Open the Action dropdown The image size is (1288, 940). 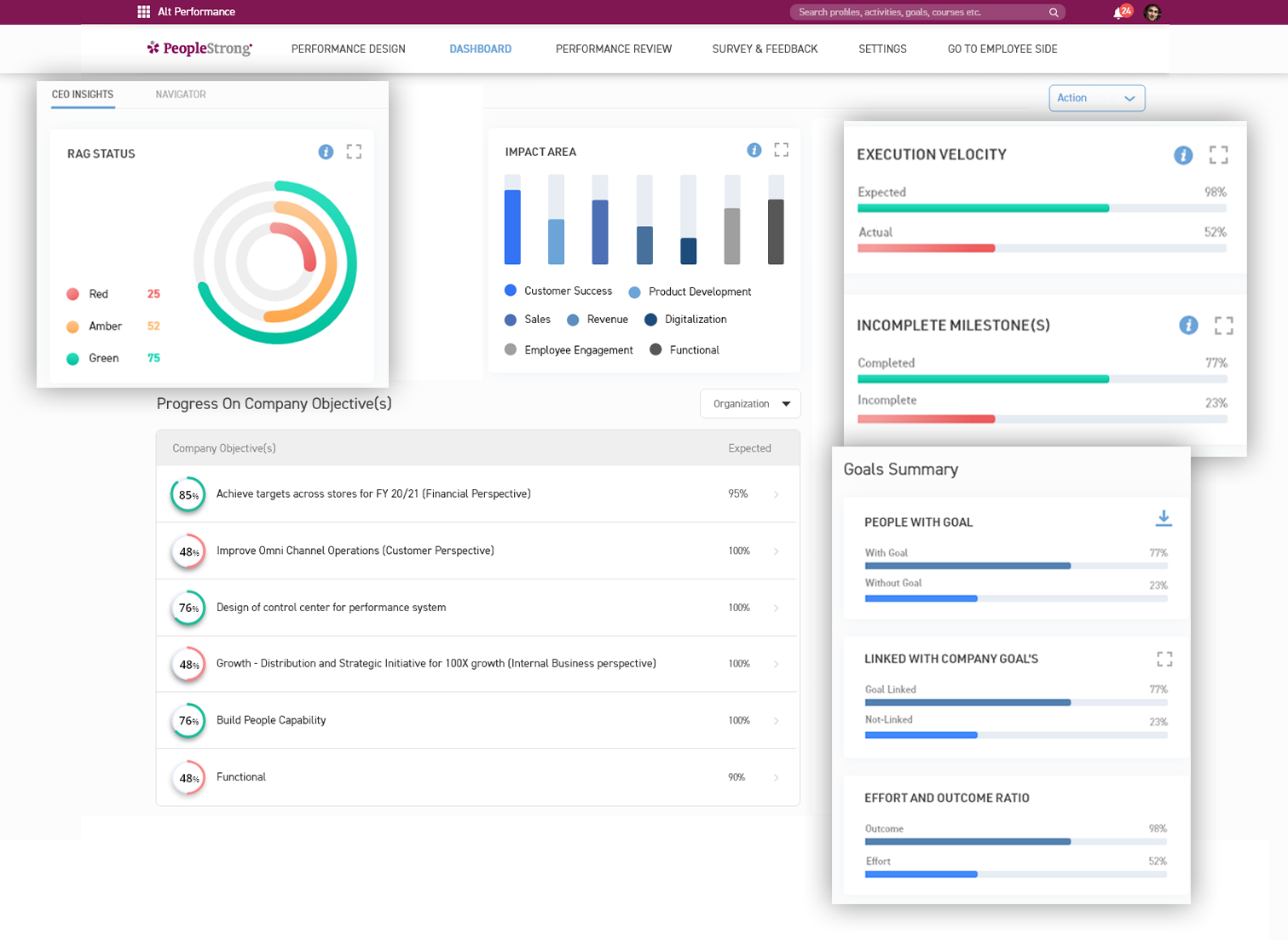[x=1096, y=98]
